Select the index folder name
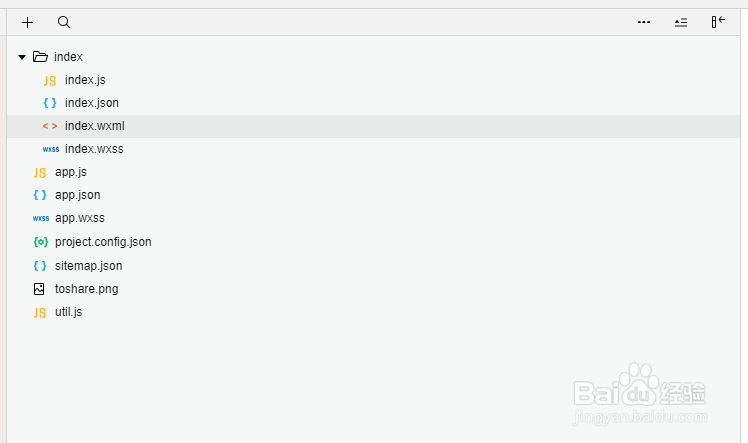The width and height of the screenshot is (748, 443). pyautogui.click(x=68, y=57)
